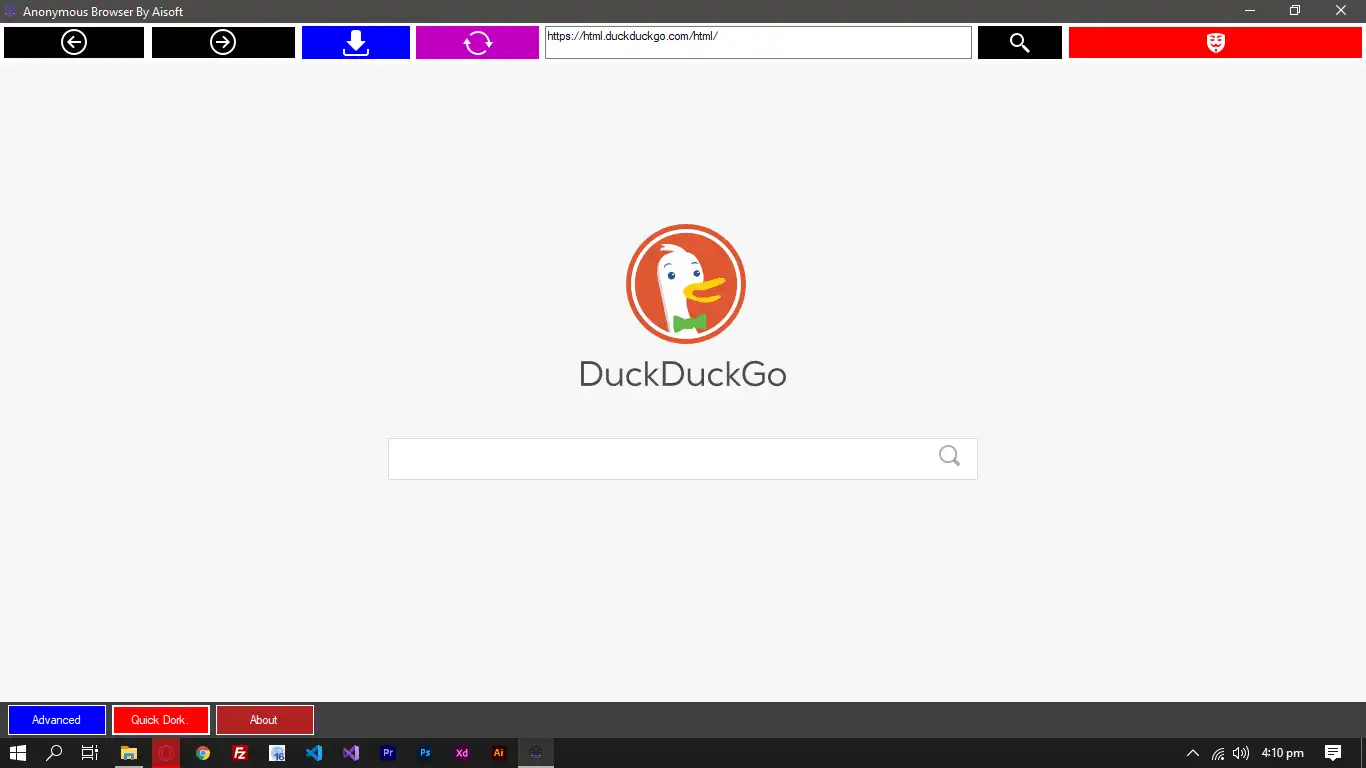This screenshot has width=1366, height=768.
Task: Reload the page with the purple refresh button
Action: [x=477, y=42]
